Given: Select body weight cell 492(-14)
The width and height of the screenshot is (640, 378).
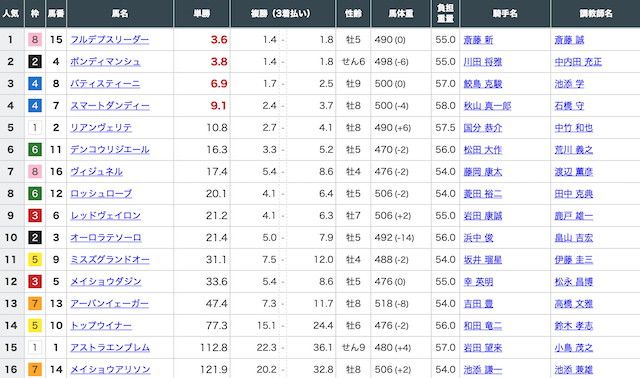Looking at the screenshot, I should (394, 238).
